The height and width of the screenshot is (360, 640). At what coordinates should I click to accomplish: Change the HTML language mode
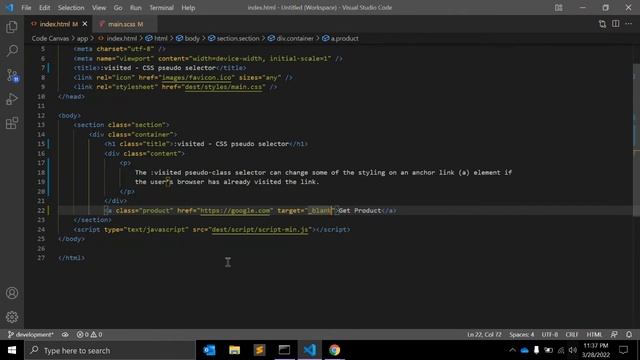[594, 334]
